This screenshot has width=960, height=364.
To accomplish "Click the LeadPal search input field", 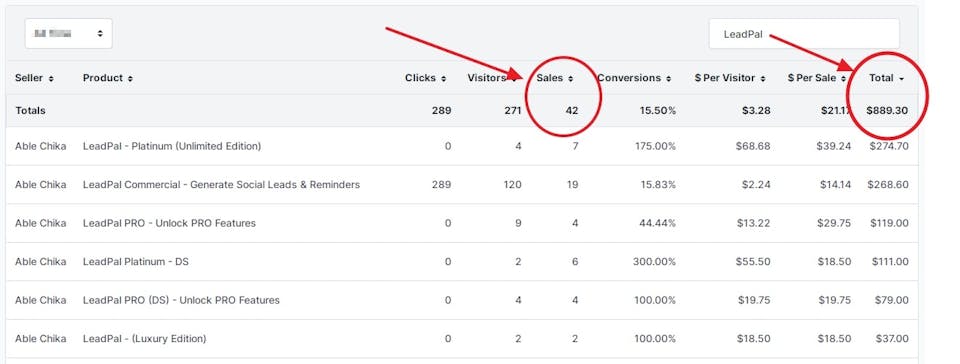I will [804, 34].
